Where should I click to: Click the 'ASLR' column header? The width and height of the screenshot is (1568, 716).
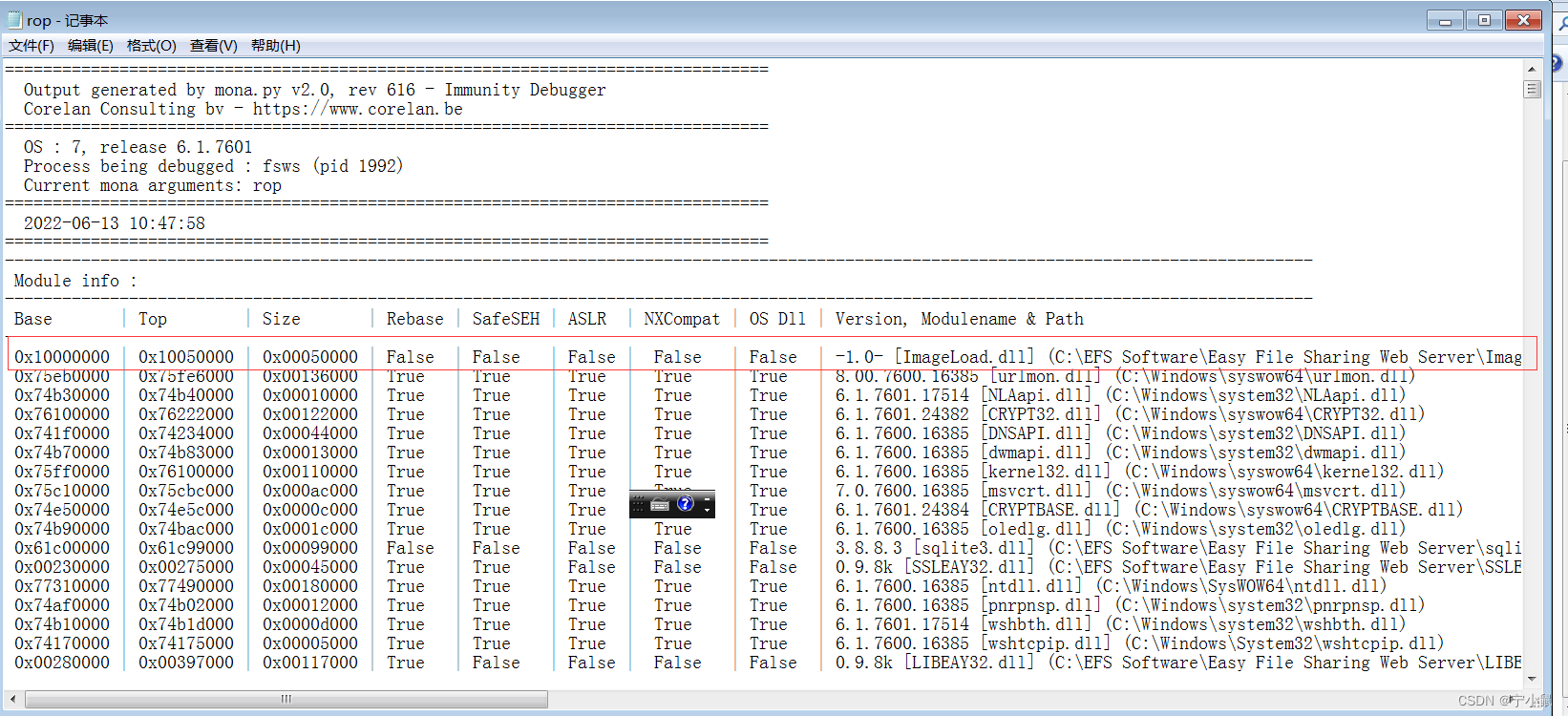click(x=587, y=319)
